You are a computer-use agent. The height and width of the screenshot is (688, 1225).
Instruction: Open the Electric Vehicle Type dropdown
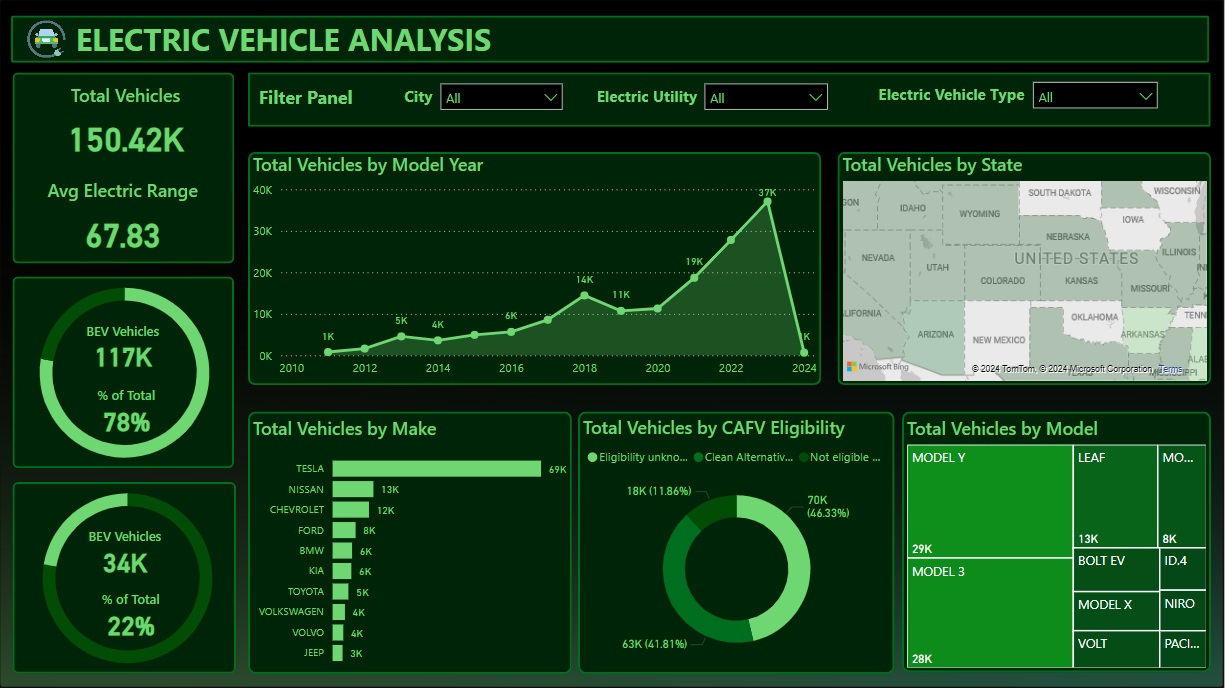pos(1094,96)
